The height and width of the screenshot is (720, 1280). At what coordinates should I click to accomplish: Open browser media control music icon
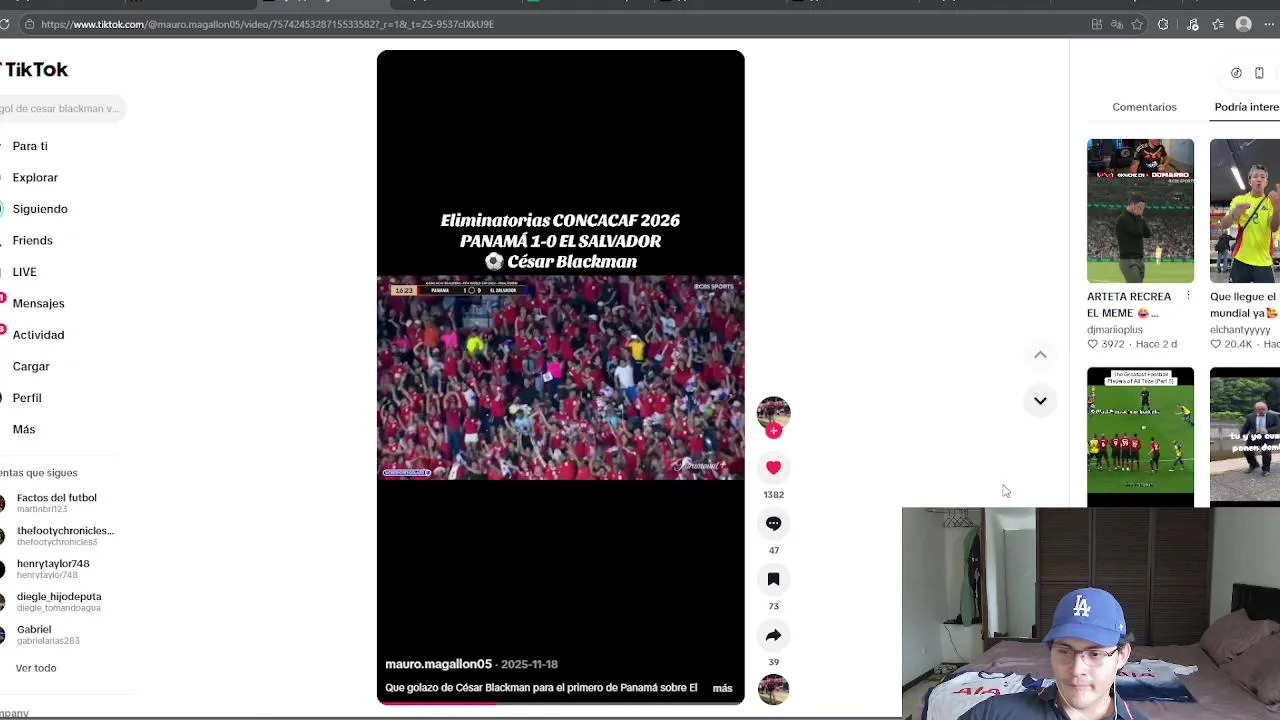coord(1192,24)
